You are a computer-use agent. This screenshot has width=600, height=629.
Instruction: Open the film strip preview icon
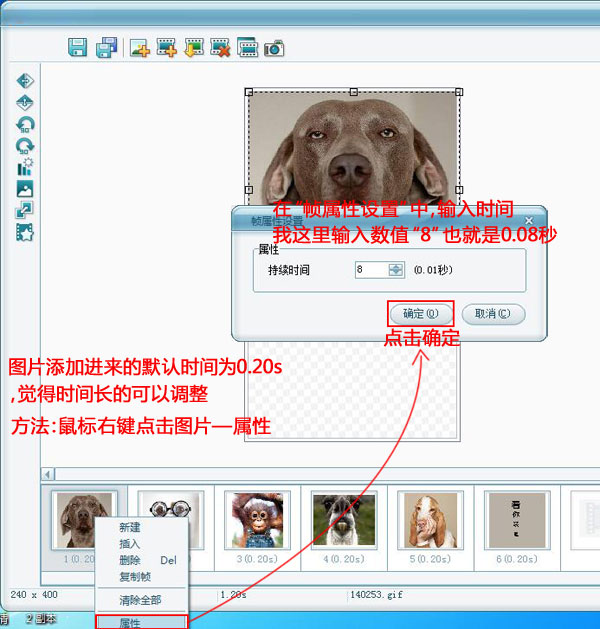point(247,47)
